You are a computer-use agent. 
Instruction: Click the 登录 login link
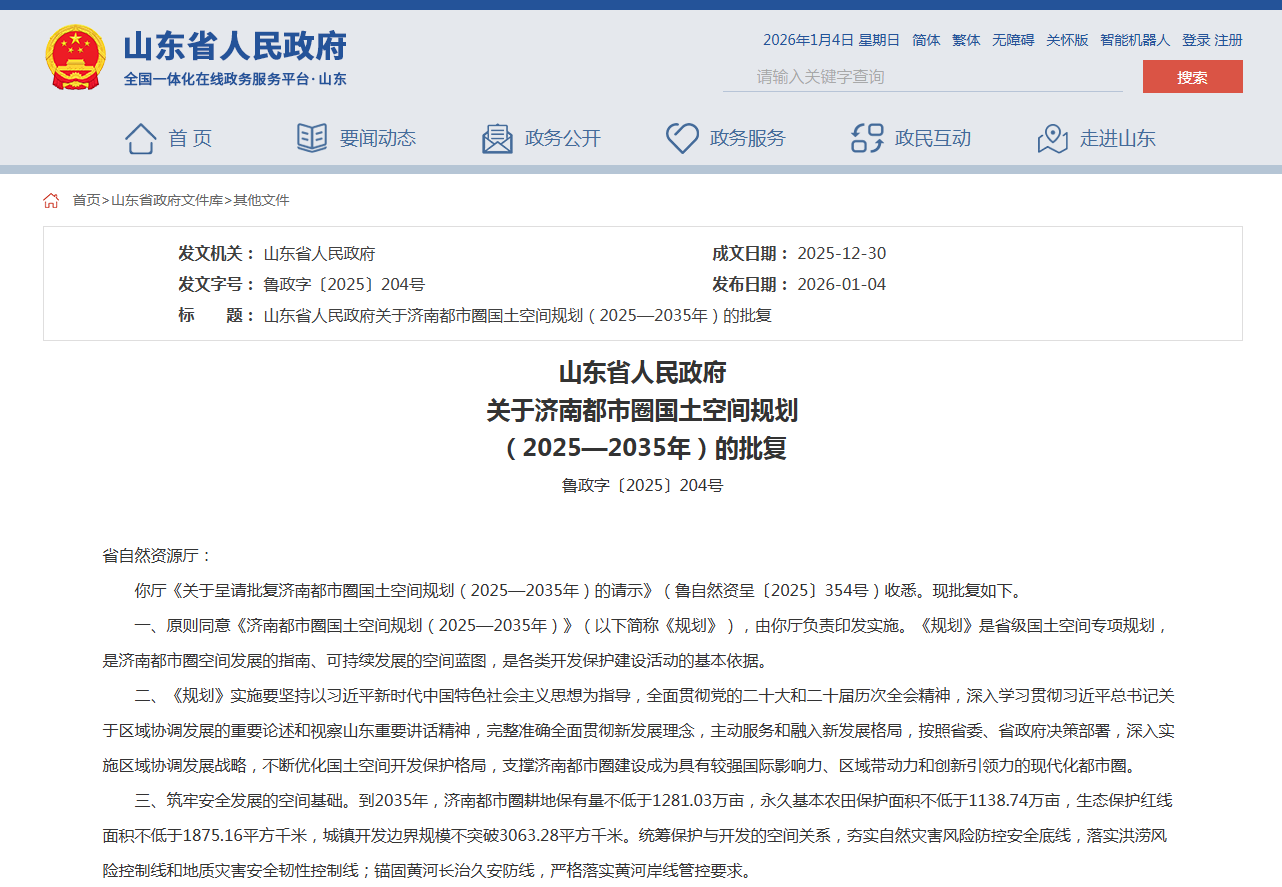(1196, 40)
